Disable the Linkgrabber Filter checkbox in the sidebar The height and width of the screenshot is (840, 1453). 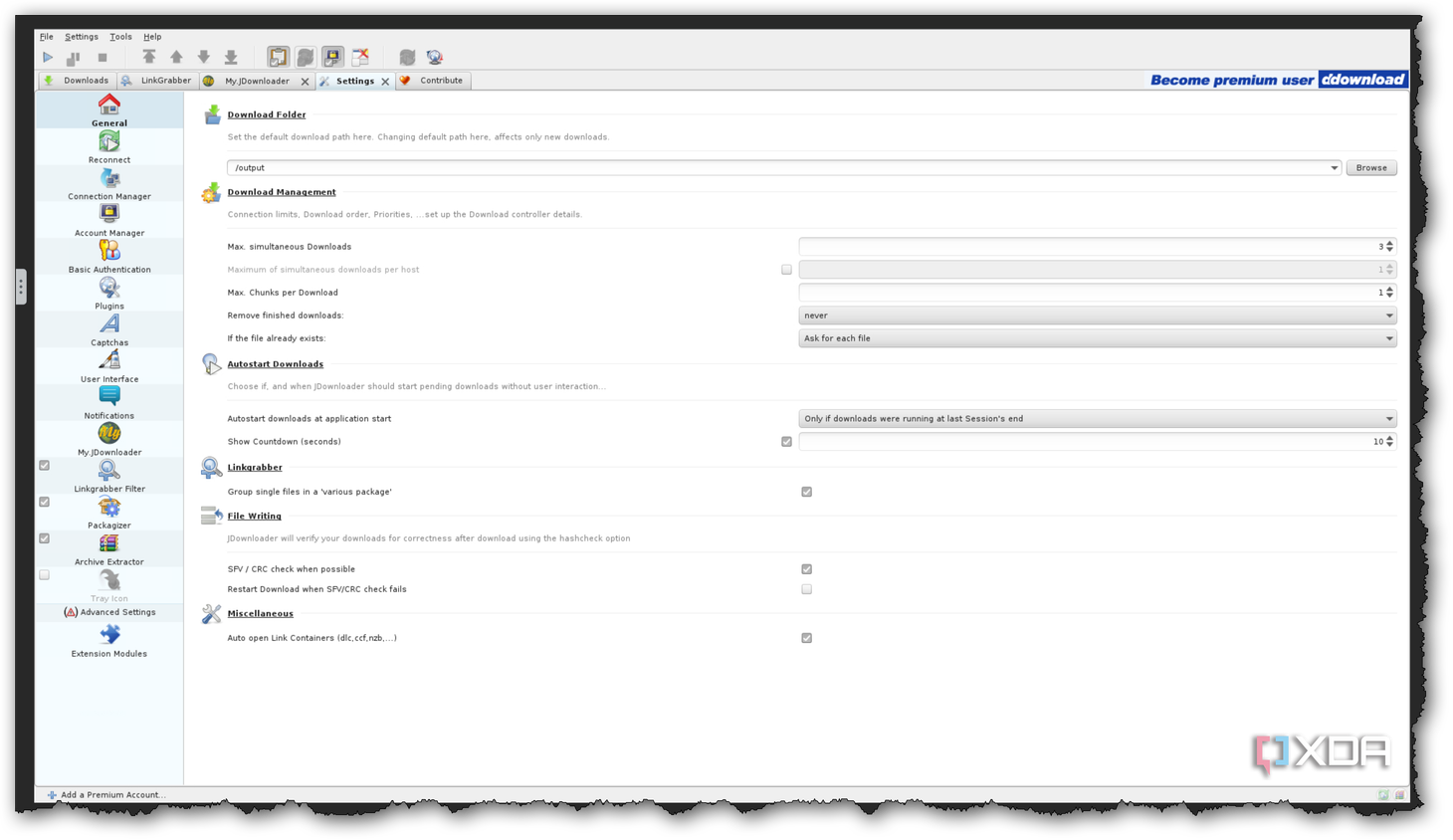[45, 466]
